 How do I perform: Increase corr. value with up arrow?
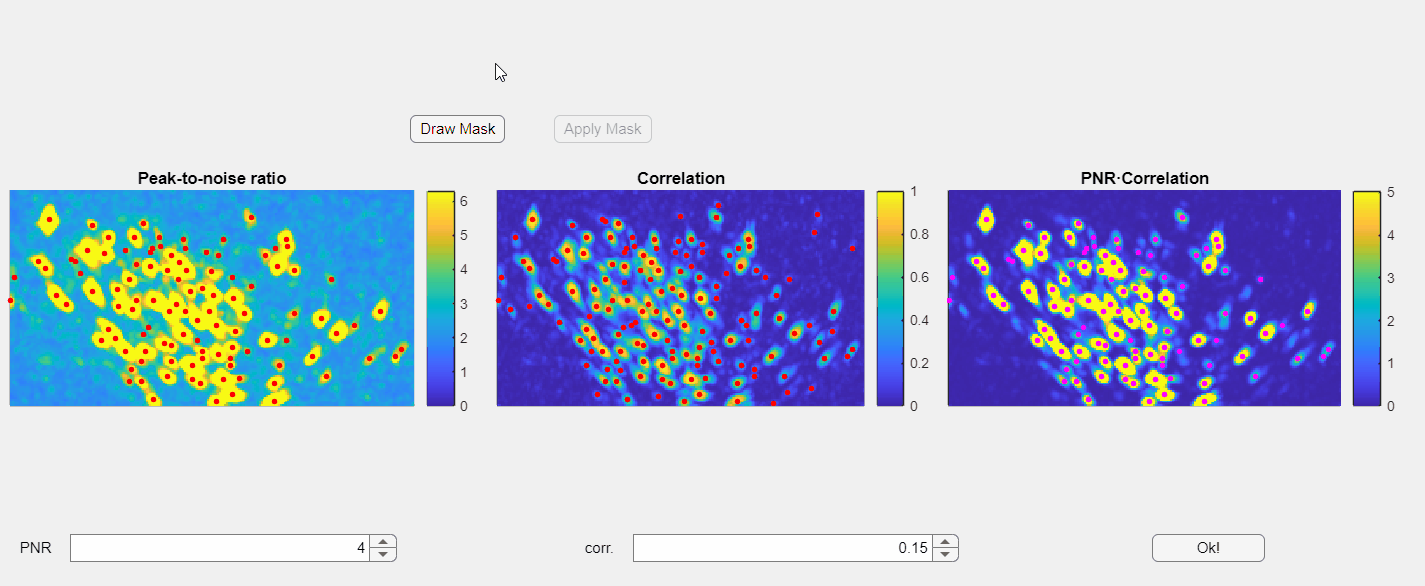(945, 541)
